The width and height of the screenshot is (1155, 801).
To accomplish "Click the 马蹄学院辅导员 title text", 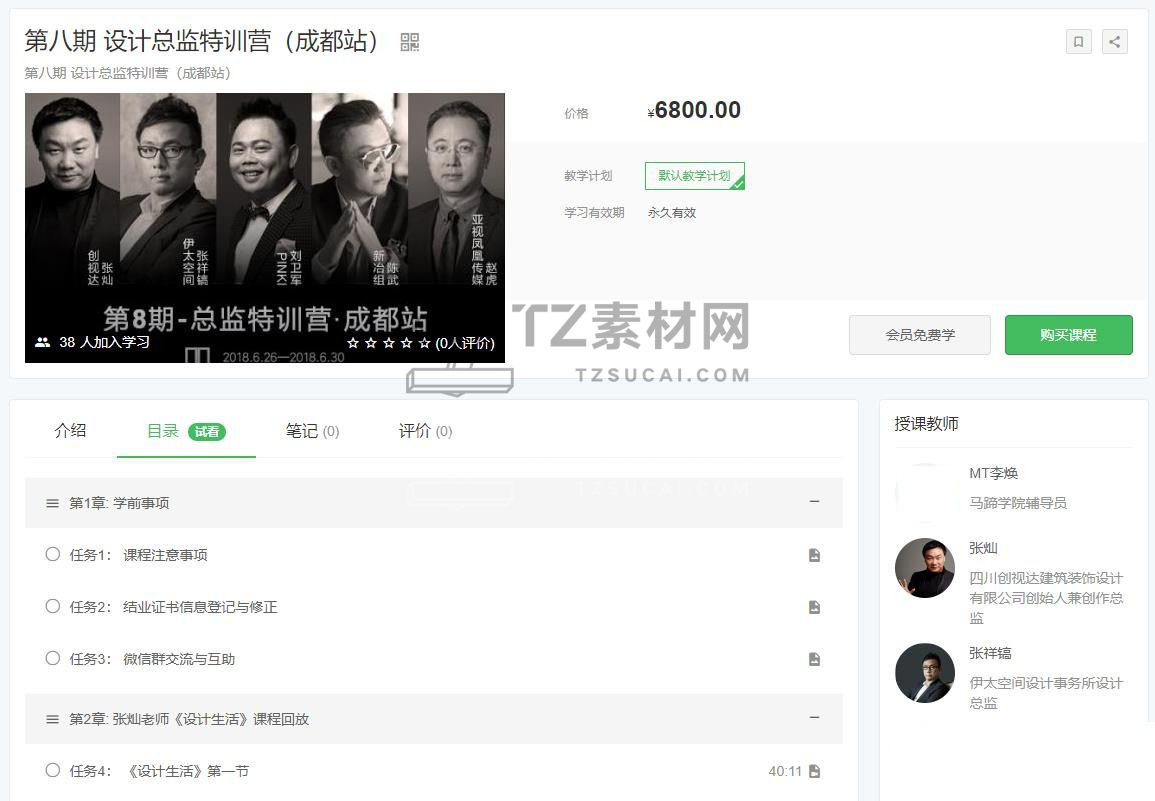I will [x=1018, y=503].
